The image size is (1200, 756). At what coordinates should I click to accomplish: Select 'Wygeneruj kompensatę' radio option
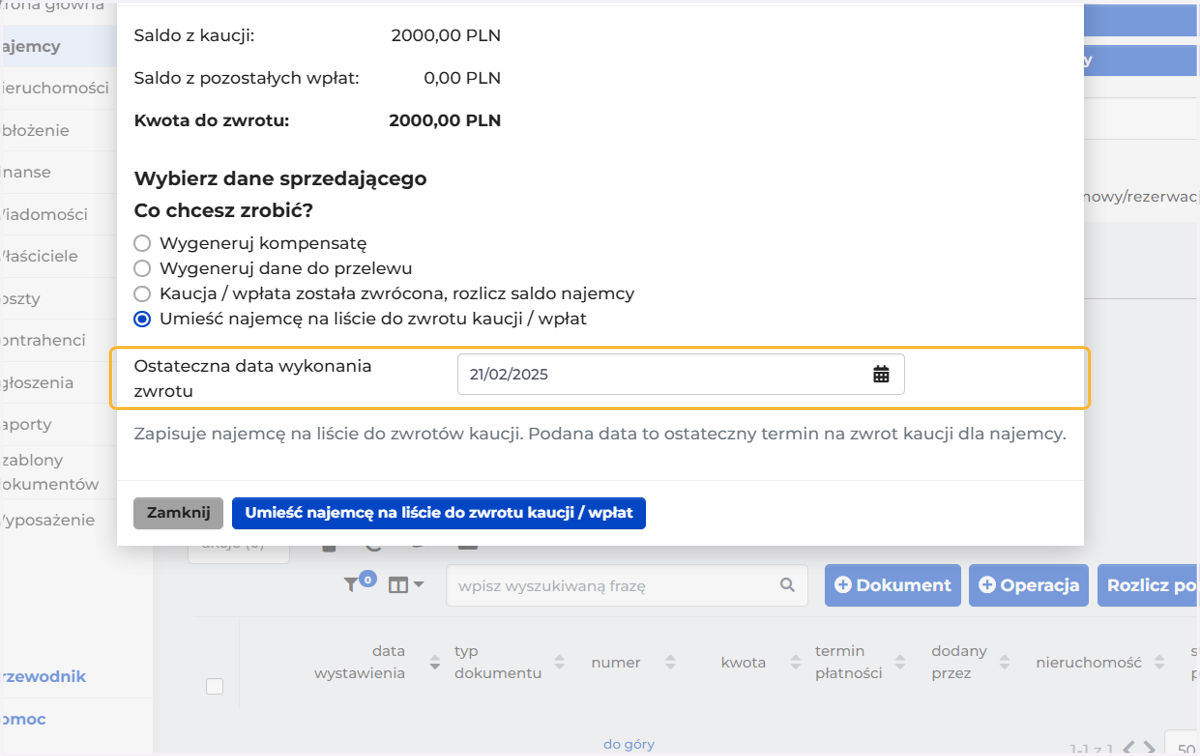tap(142, 243)
